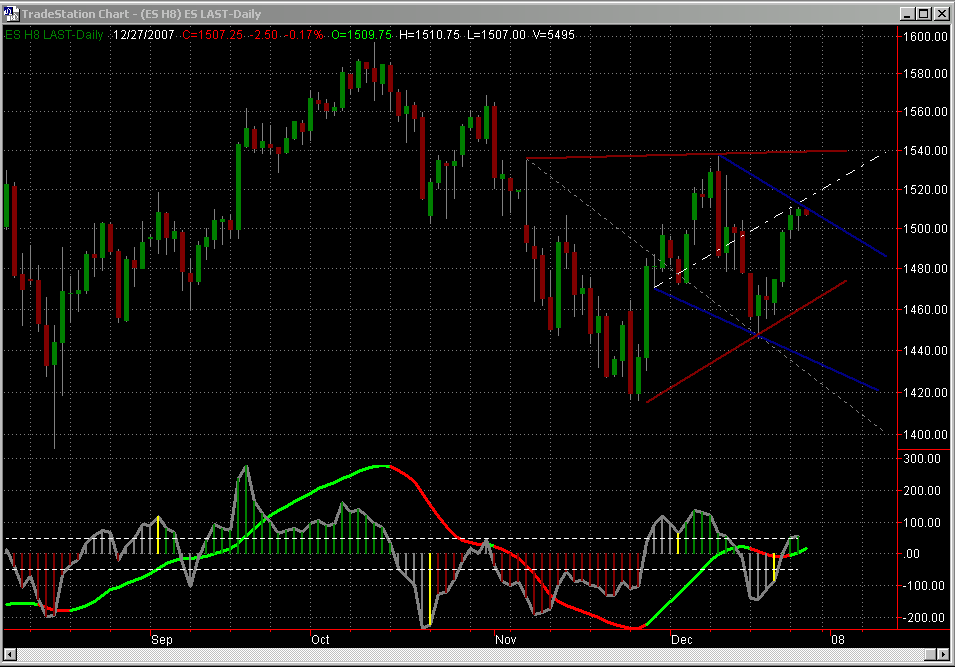
Task: Click the close value C=1507.25
Action: tap(213, 35)
